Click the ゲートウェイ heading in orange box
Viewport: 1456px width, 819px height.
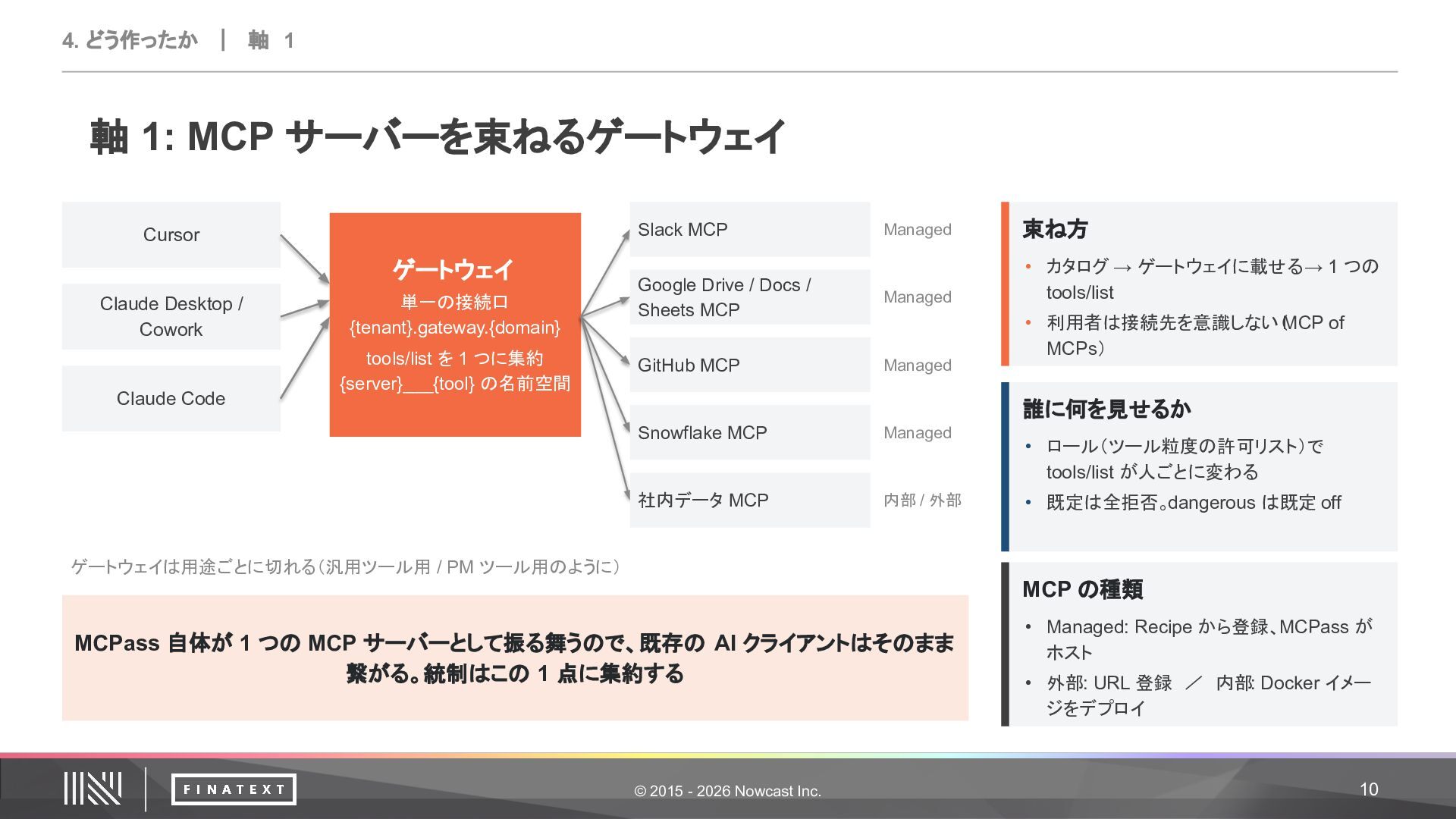453,269
